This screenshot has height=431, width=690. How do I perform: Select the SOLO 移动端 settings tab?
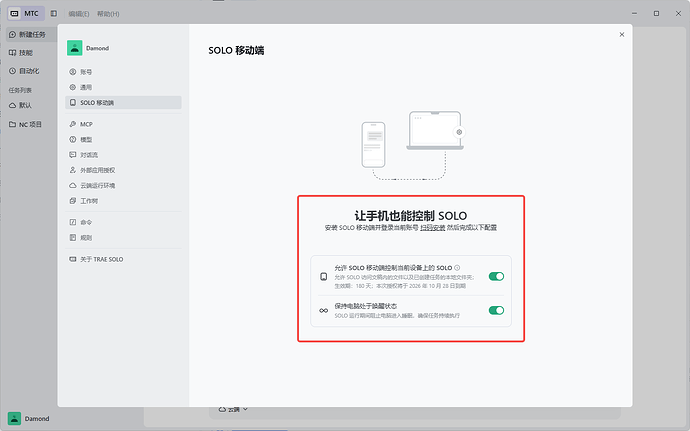point(123,103)
